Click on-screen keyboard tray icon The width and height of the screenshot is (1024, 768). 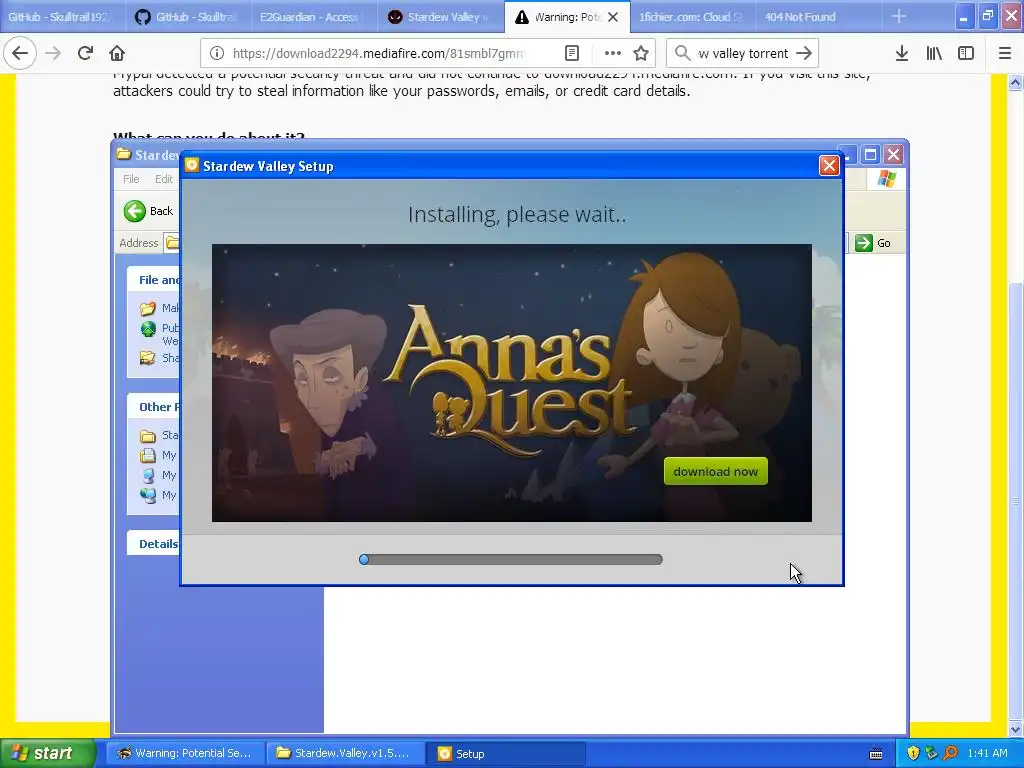pos(876,754)
